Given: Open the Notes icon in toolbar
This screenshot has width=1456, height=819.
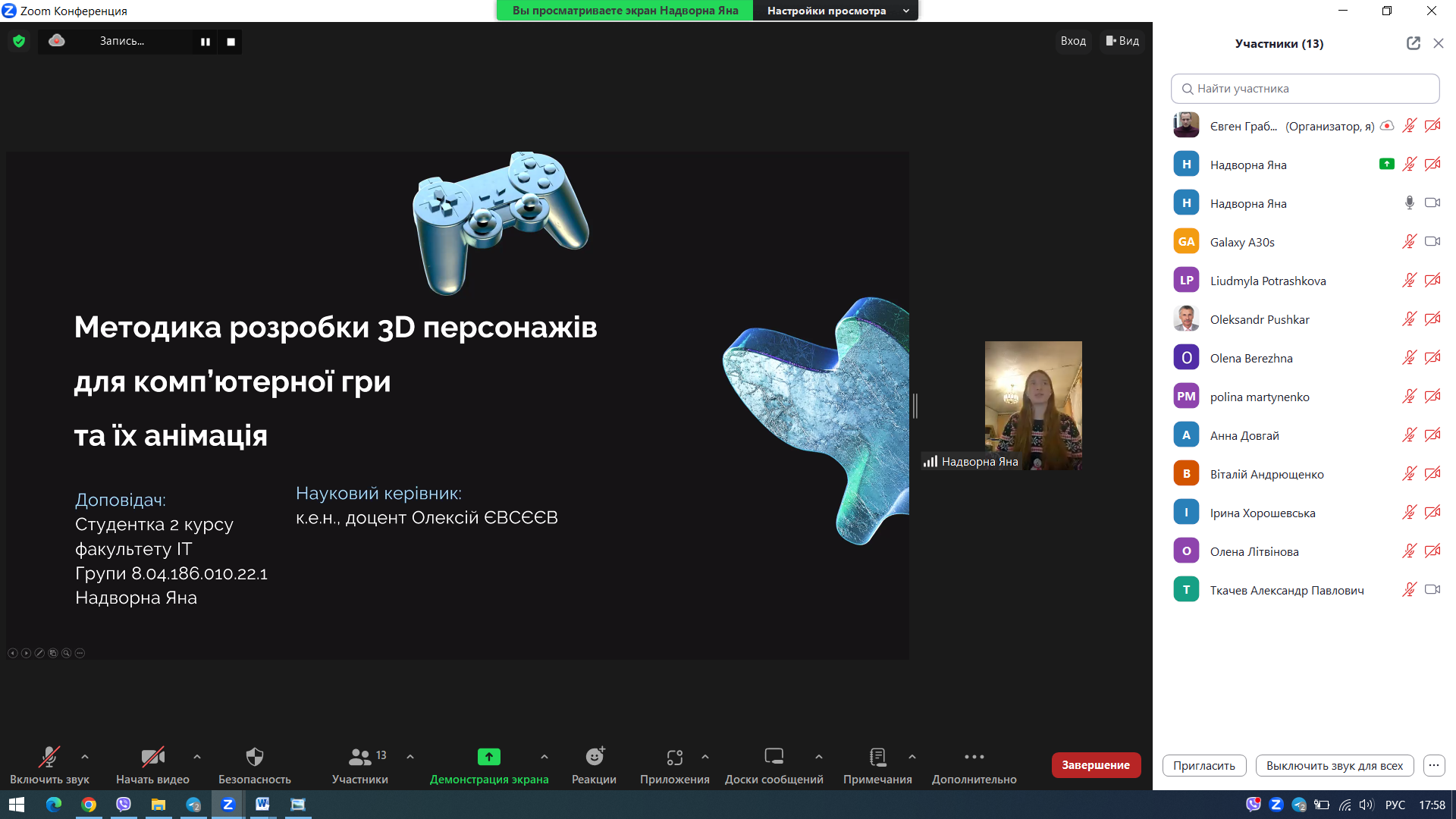Looking at the screenshot, I should (x=877, y=757).
